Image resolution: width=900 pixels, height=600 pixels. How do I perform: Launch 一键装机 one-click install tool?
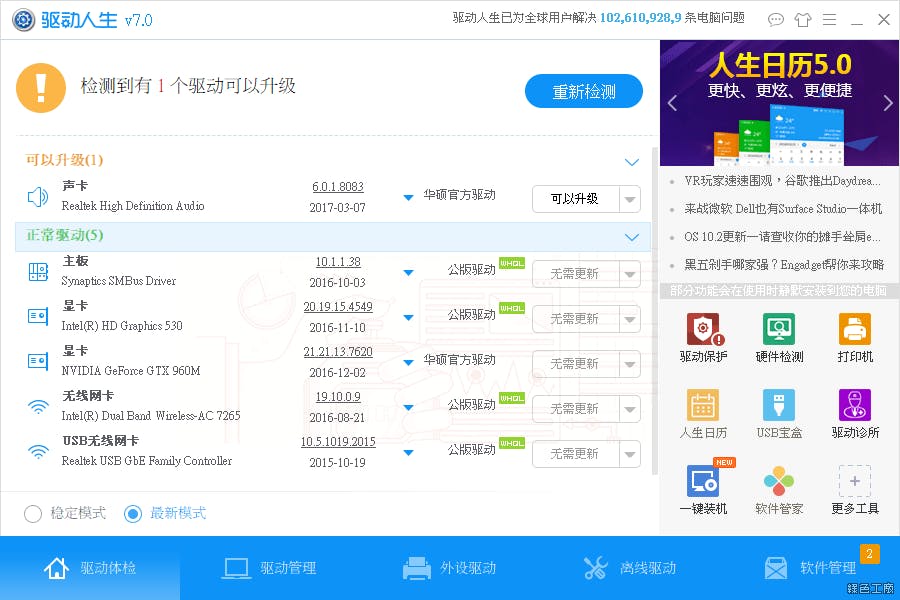703,488
